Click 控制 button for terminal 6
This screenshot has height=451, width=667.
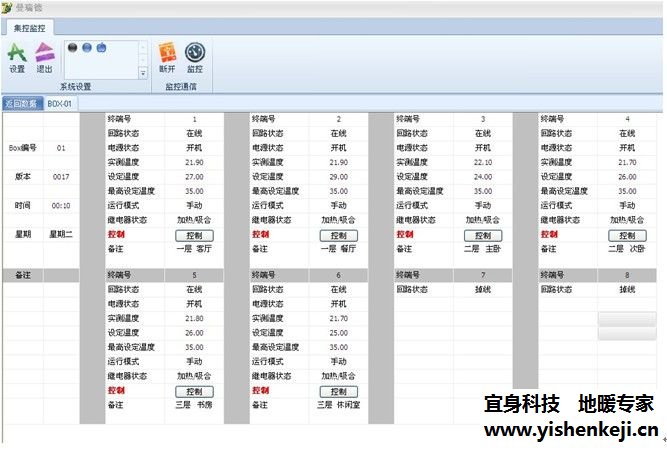tap(339, 391)
